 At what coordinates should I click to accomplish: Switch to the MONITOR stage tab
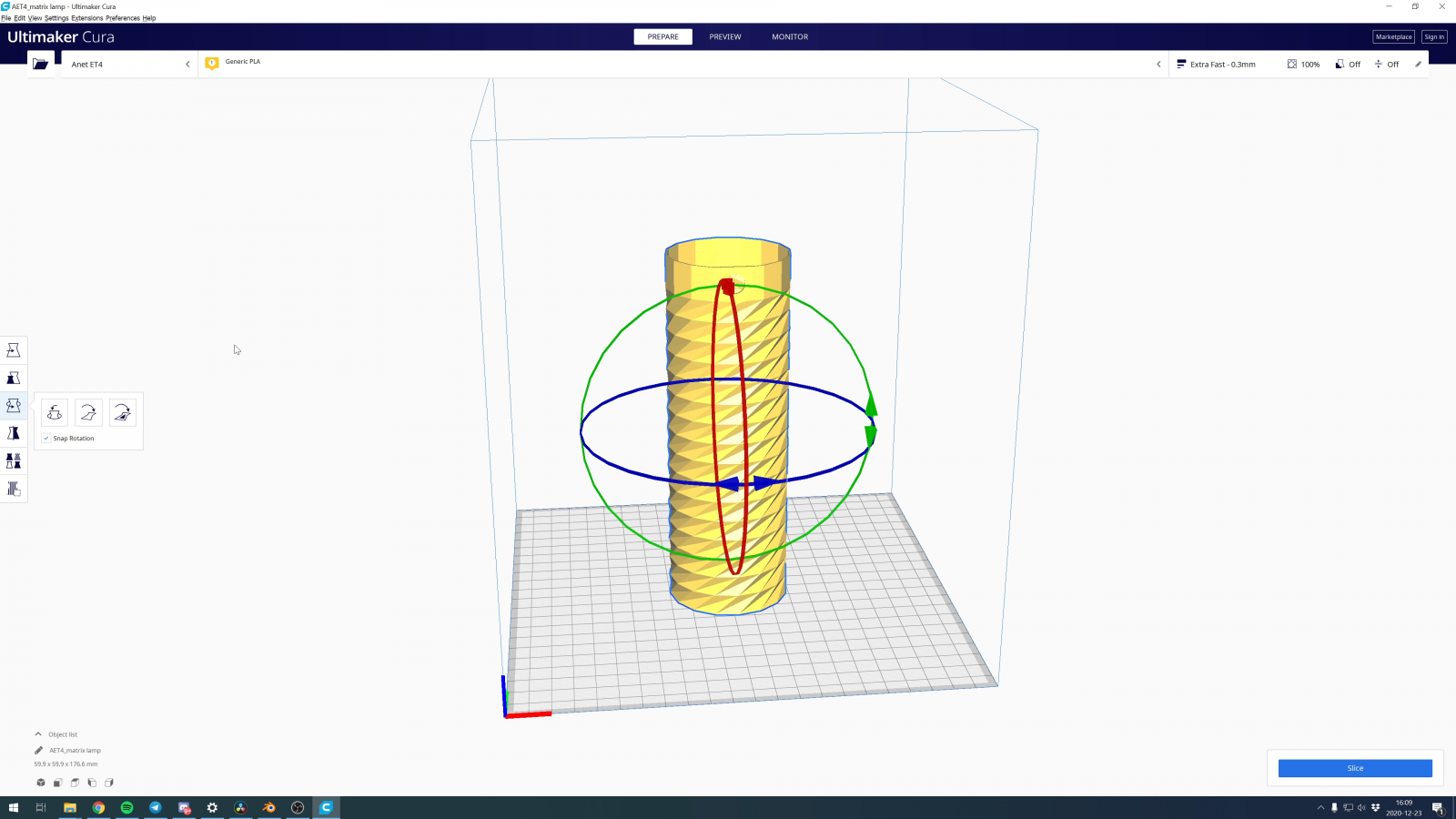point(790,36)
